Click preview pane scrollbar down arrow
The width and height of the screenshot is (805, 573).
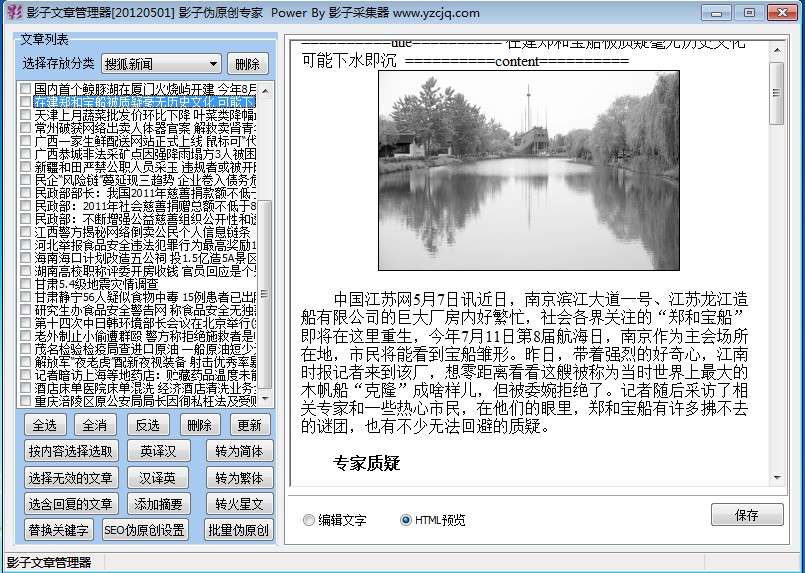[x=777, y=478]
